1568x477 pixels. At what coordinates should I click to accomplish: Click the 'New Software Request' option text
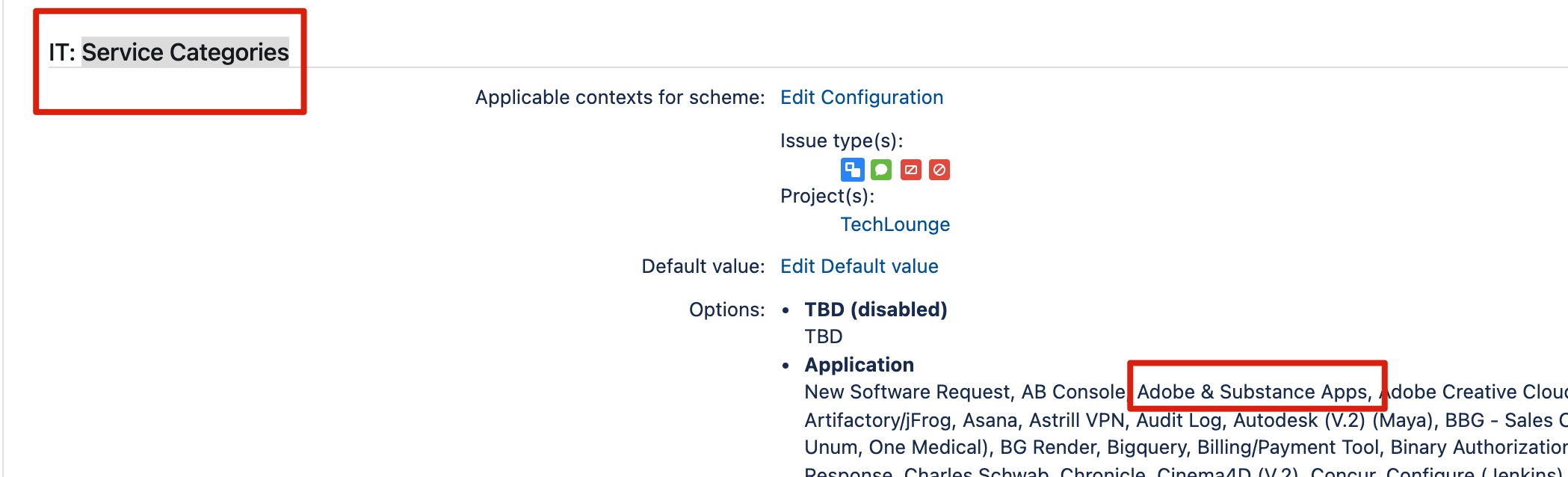tap(907, 392)
